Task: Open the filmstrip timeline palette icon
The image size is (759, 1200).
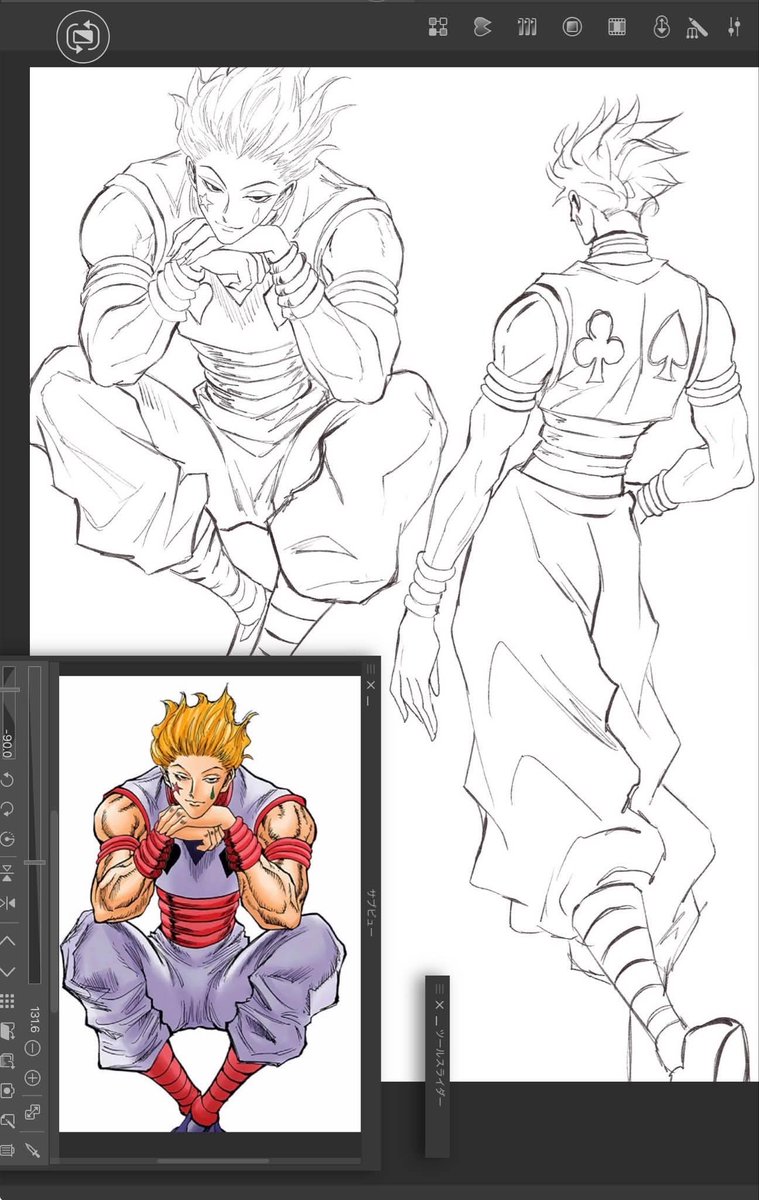Action: pyautogui.click(x=617, y=27)
